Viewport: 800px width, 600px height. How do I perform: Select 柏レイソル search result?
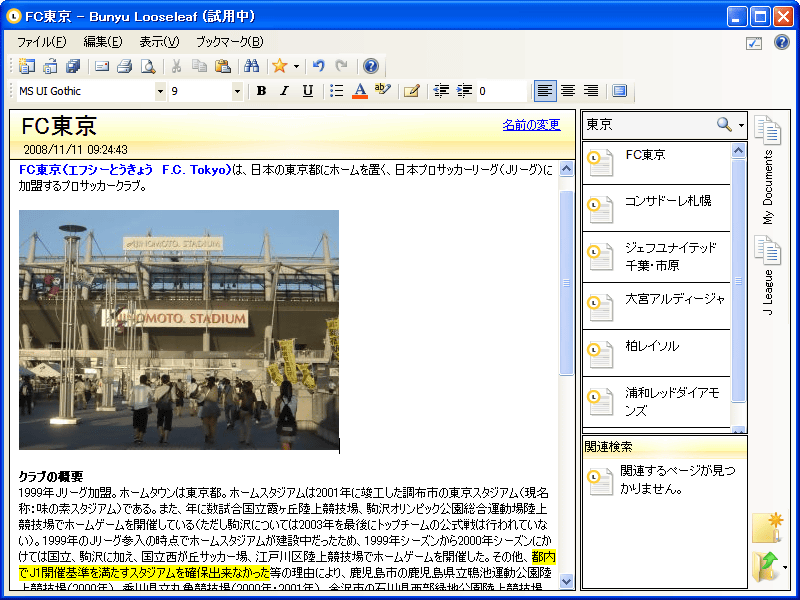coord(657,353)
